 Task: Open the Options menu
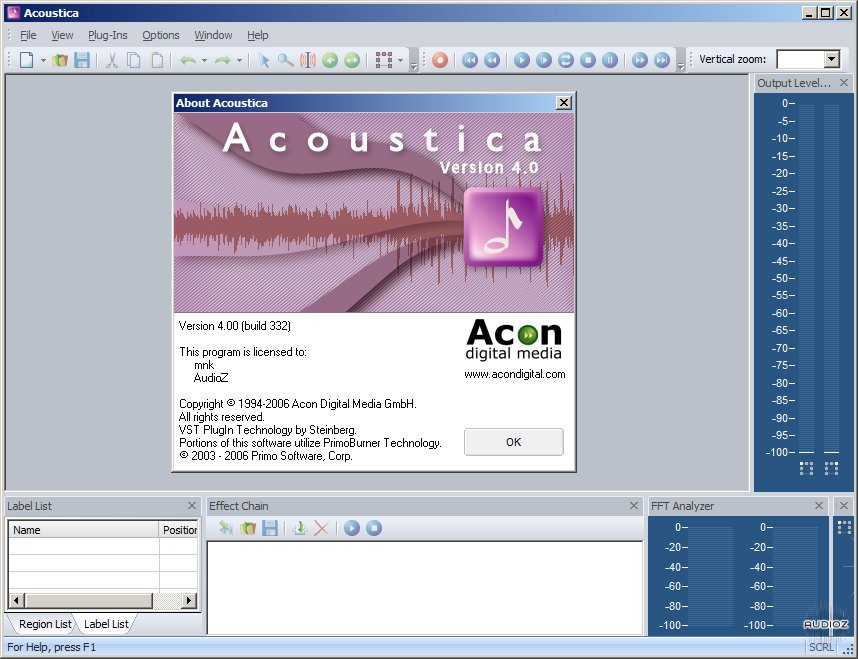click(161, 35)
